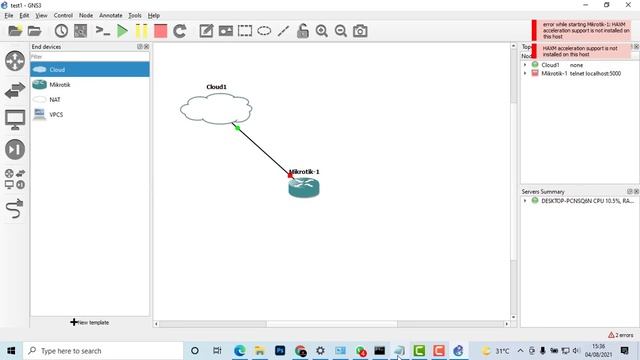Expand Cloud1 in topology summary
Screen dimensions: 640x360
click(x=525, y=65)
